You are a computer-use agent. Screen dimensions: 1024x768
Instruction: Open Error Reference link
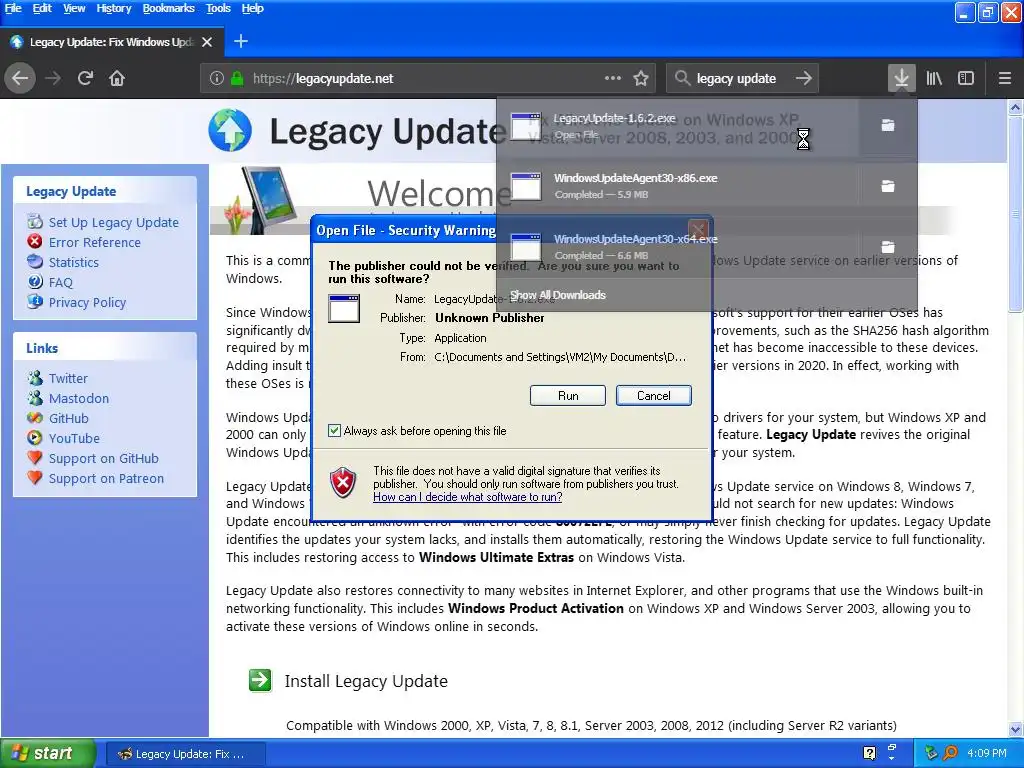click(95, 242)
